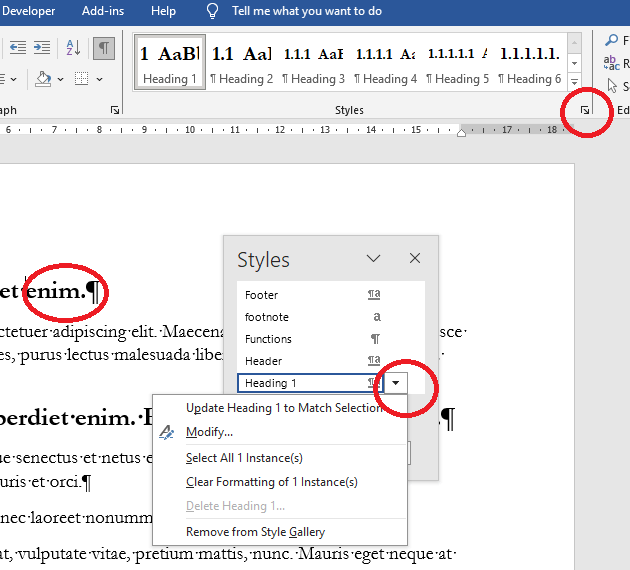630x570 pixels.
Task: Click the 'Tell me what you want to do' box
Action: click(307, 11)
